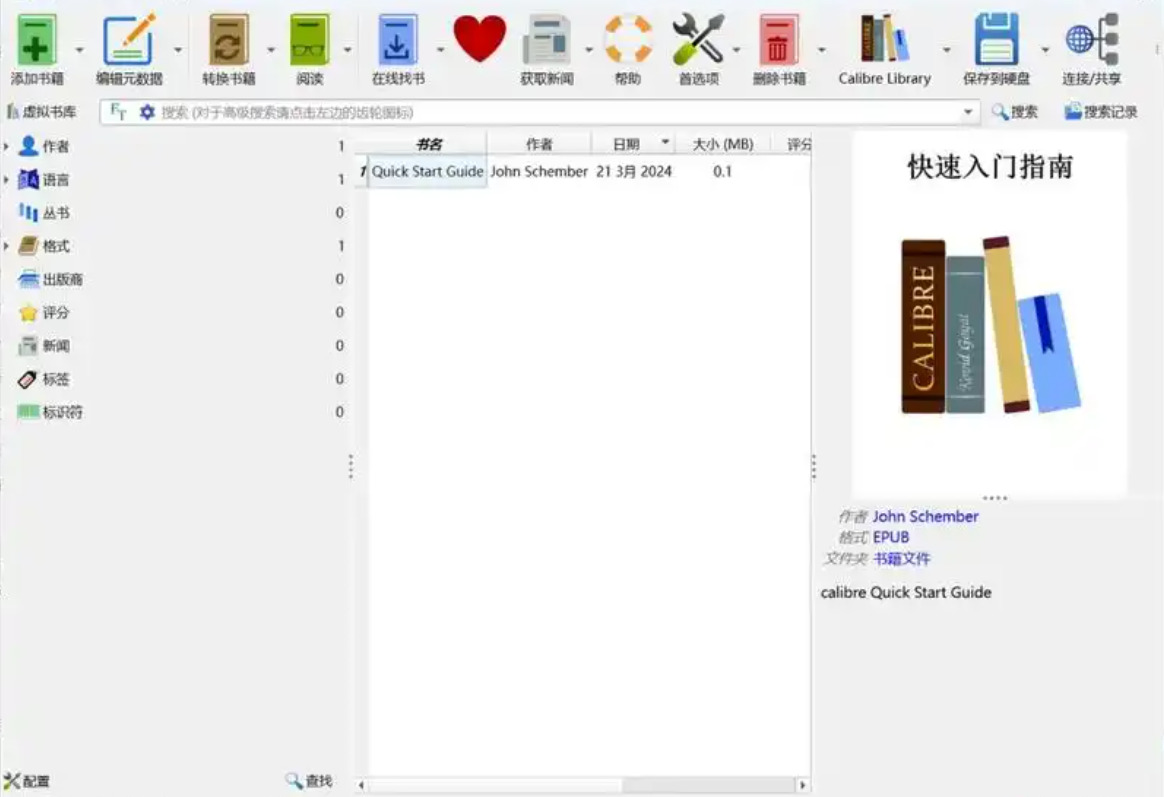Click the full-text search FT icon
This screenshot has height=797, width=1164.
tap(118, 112)
